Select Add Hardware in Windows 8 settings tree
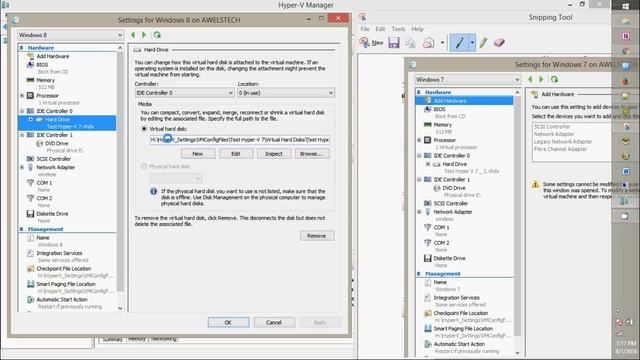The height and width of the screenshot is (360, 640). pyautogui.click(x=53, y=56)
